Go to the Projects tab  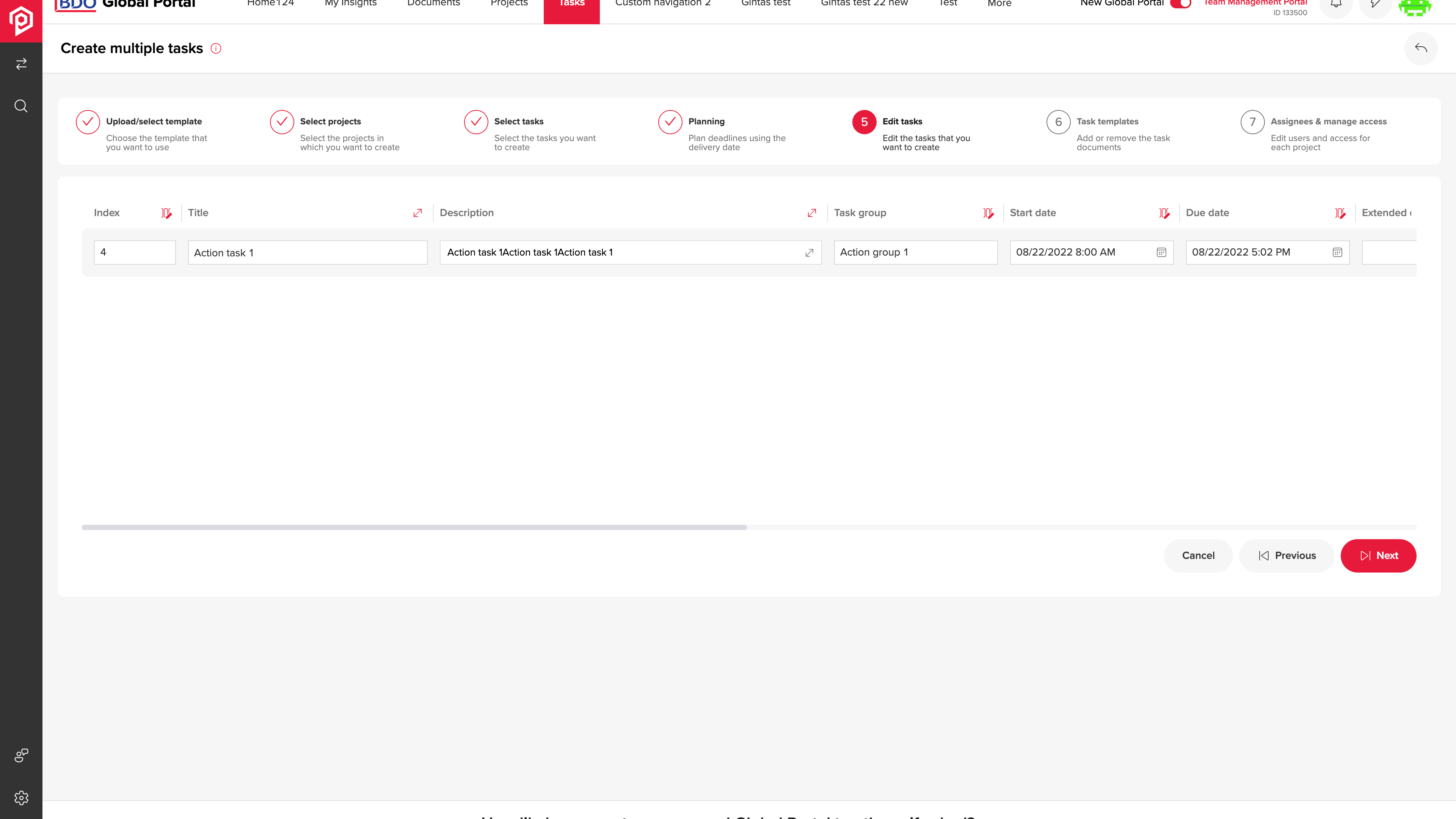coord(509,3)
